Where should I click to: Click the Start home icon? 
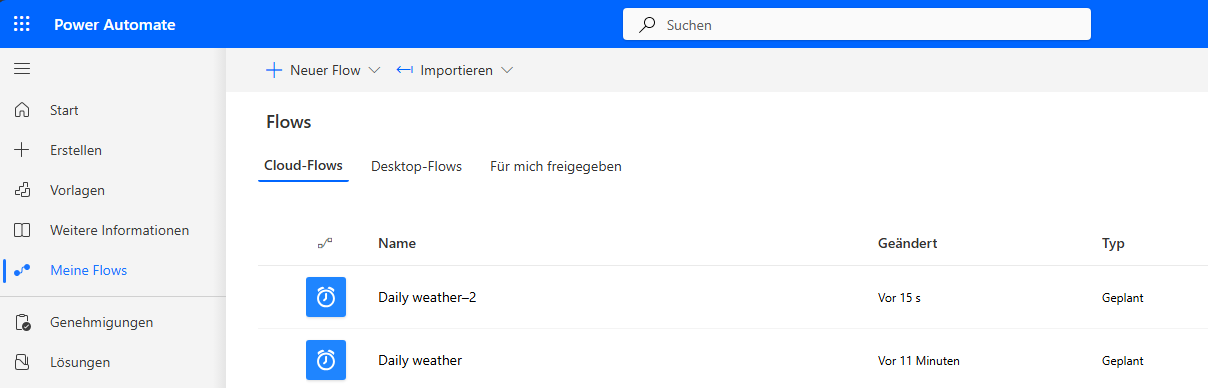tap(22, 110)
